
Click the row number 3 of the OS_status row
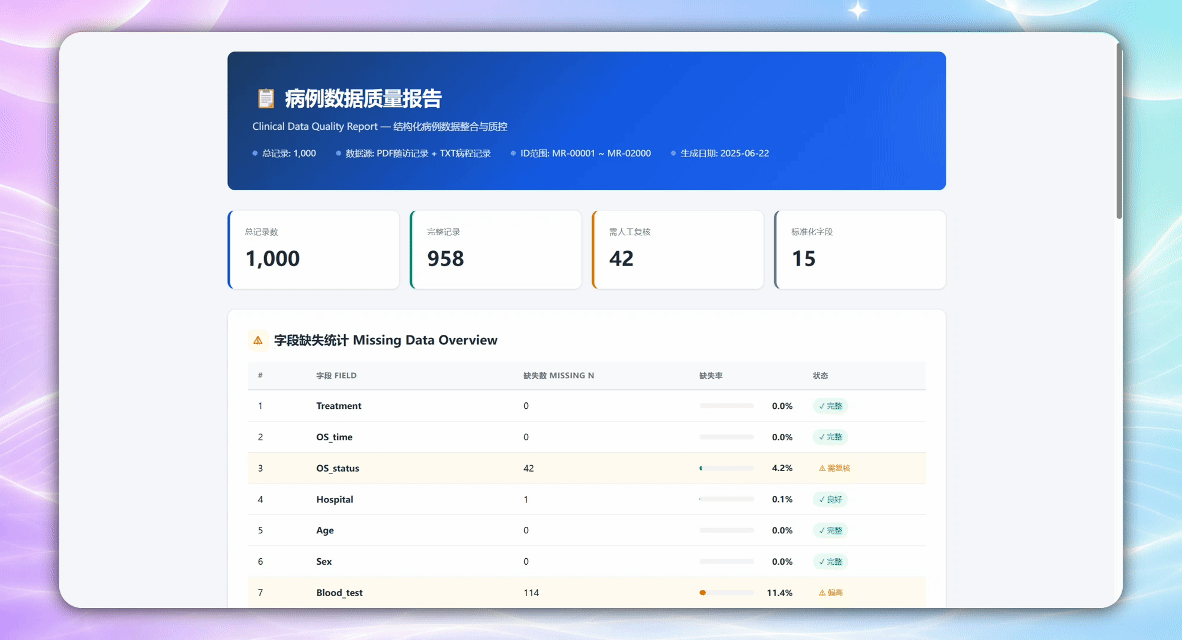(x=260, y=468)
